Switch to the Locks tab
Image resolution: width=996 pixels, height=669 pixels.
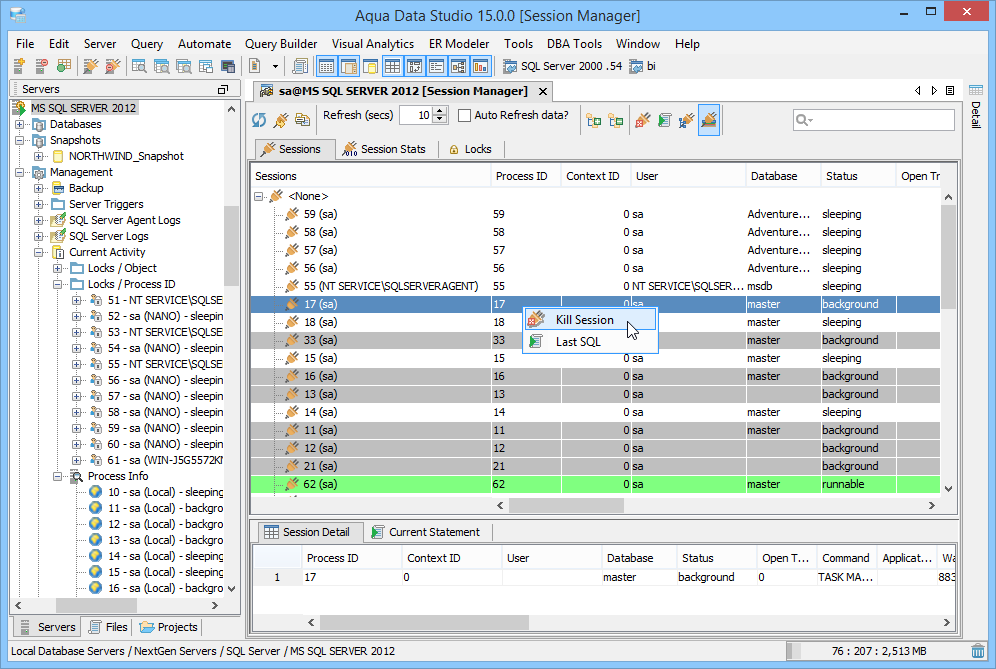[x=471, y=149]
